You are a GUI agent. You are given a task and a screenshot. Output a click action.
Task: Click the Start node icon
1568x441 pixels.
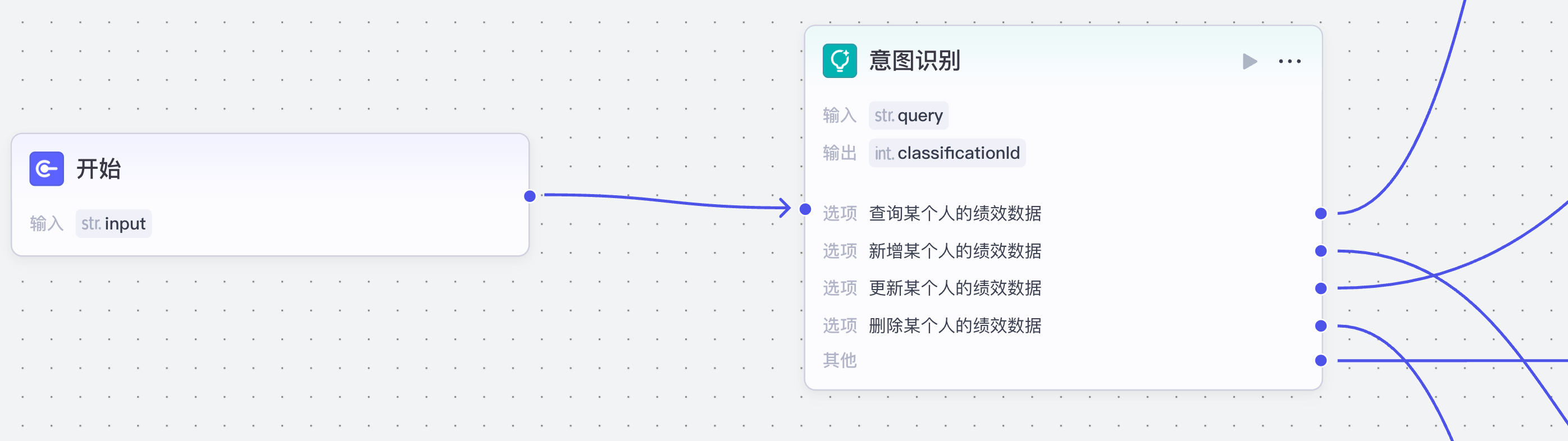point(46,168)
